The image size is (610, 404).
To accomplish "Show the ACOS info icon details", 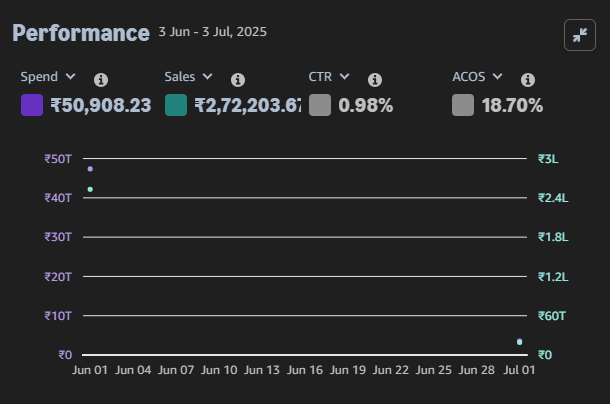I will (x=528, y=80).
